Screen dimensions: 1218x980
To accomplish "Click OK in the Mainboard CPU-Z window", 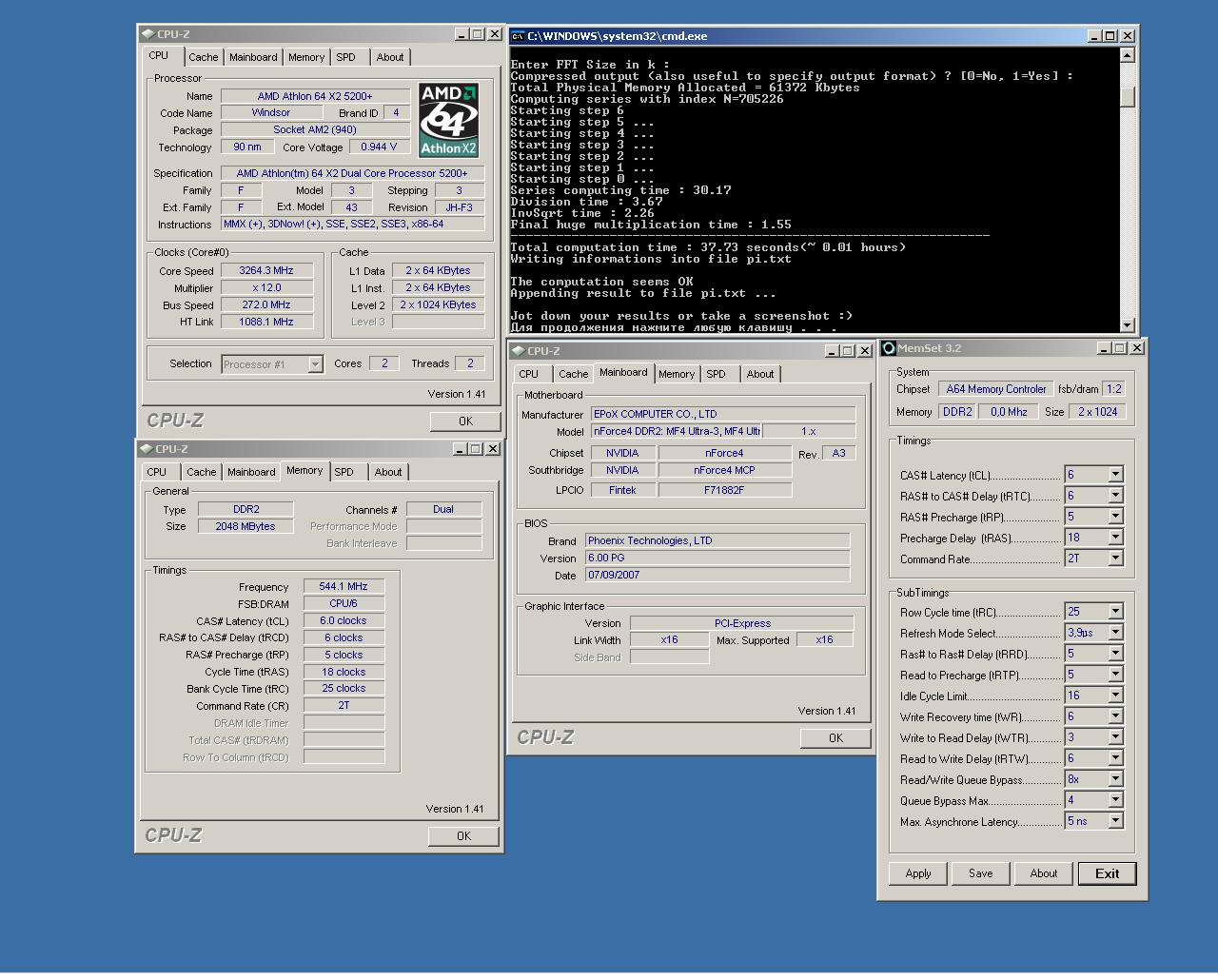I will point(835,737).
